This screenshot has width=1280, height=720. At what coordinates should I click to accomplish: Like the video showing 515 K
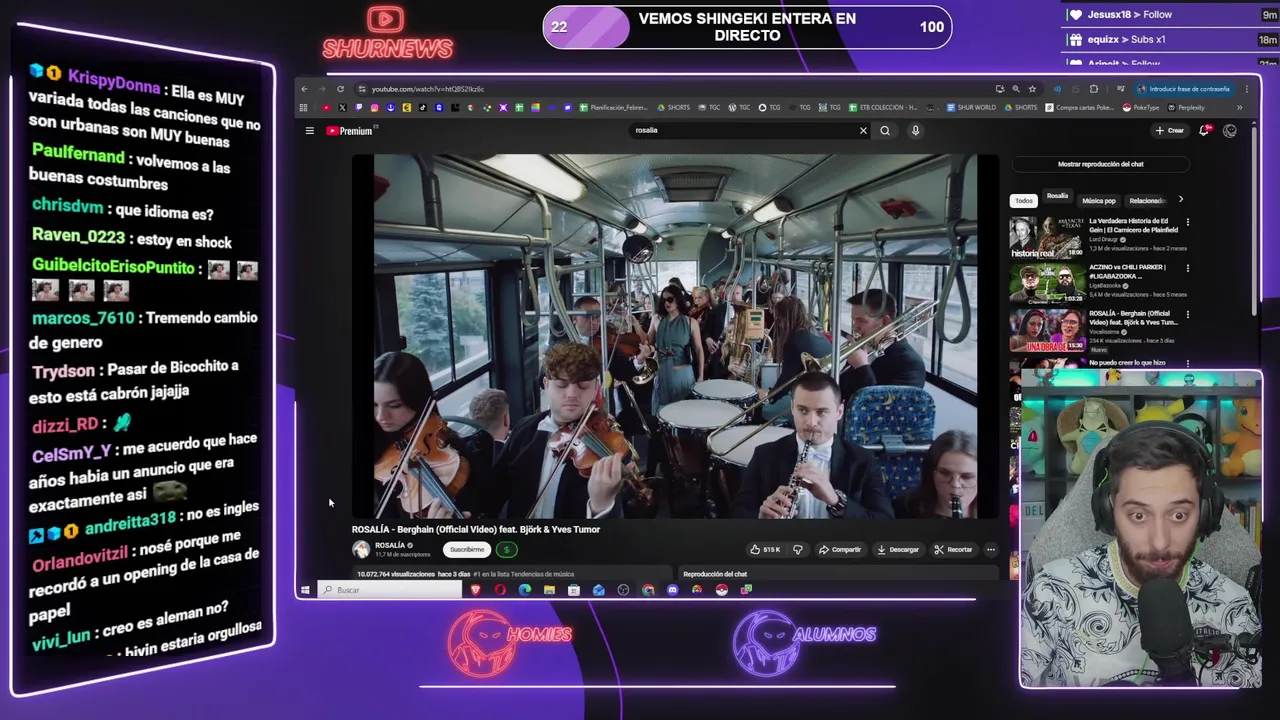pos(768,550)
